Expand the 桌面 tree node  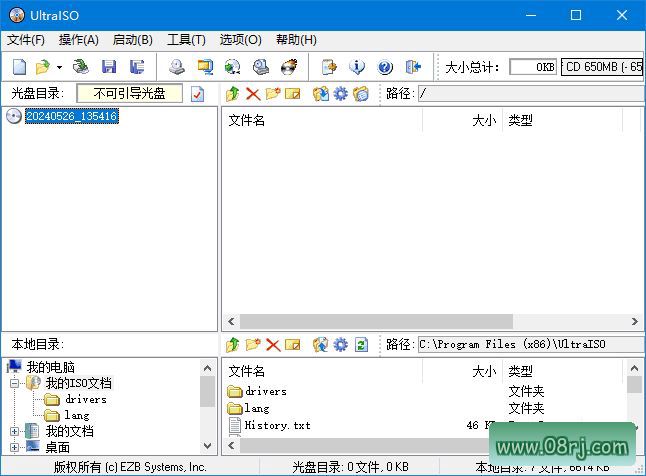click(x=14, y=447)
